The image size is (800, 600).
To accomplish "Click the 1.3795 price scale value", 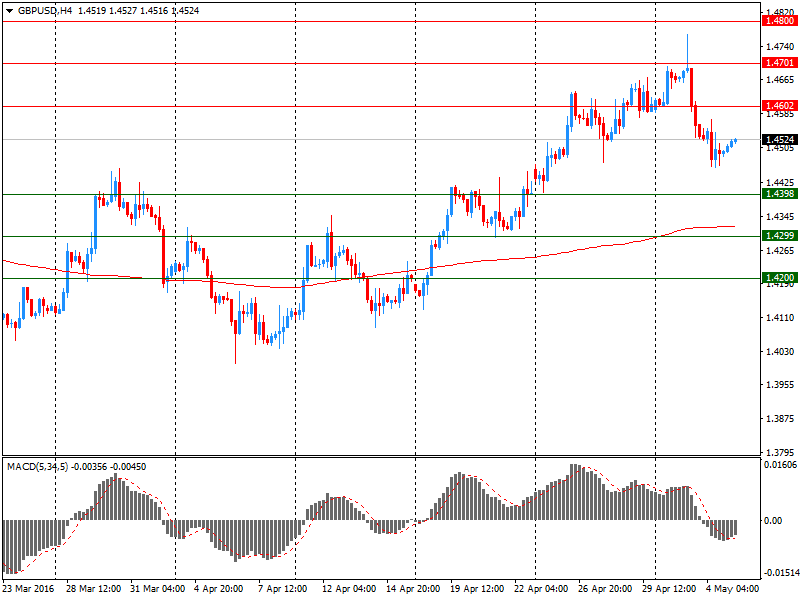I will tap(781, 453).
